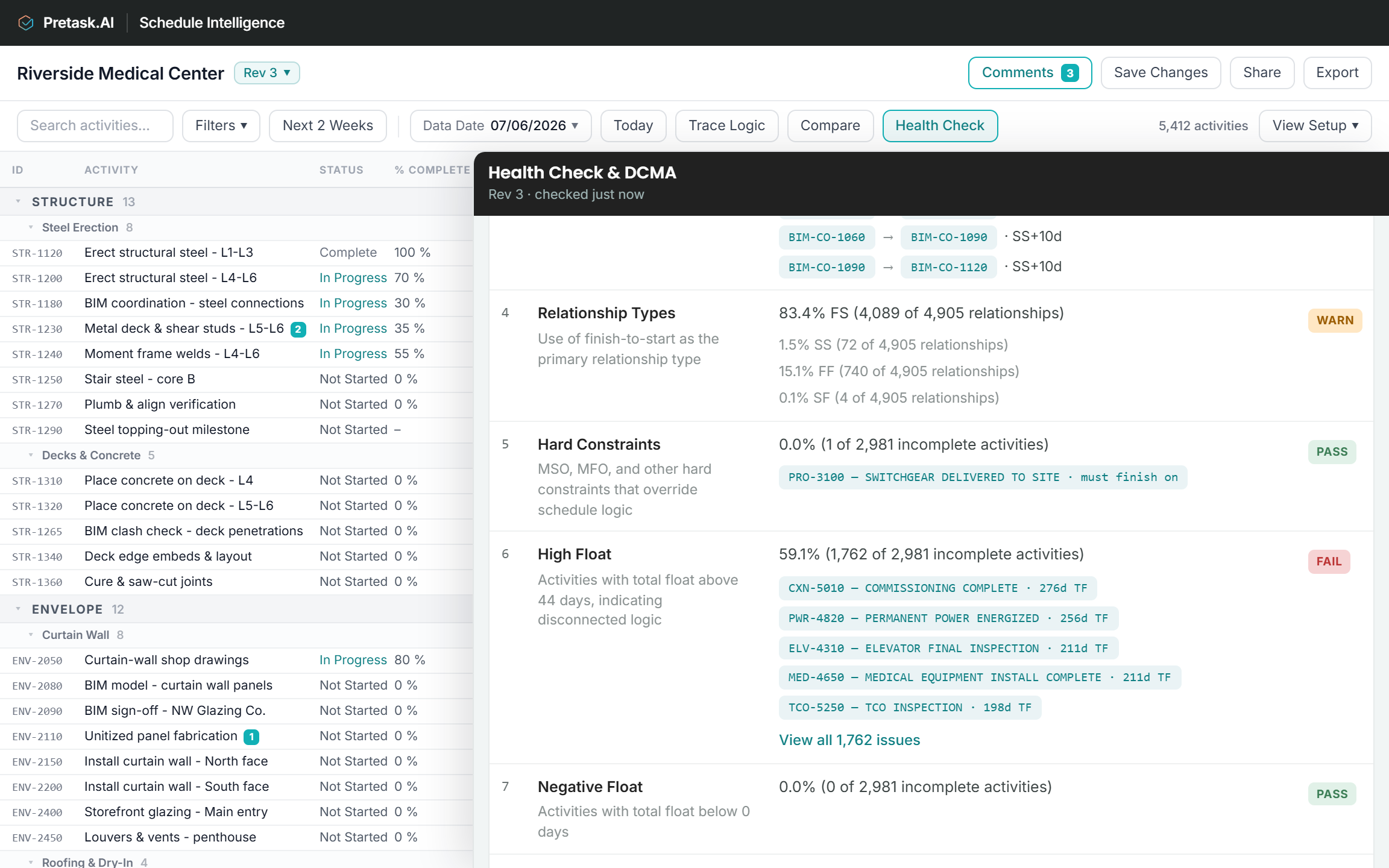Click the WARN badge for Relationship Types
1389x868 pixels.
(1335, 321)
